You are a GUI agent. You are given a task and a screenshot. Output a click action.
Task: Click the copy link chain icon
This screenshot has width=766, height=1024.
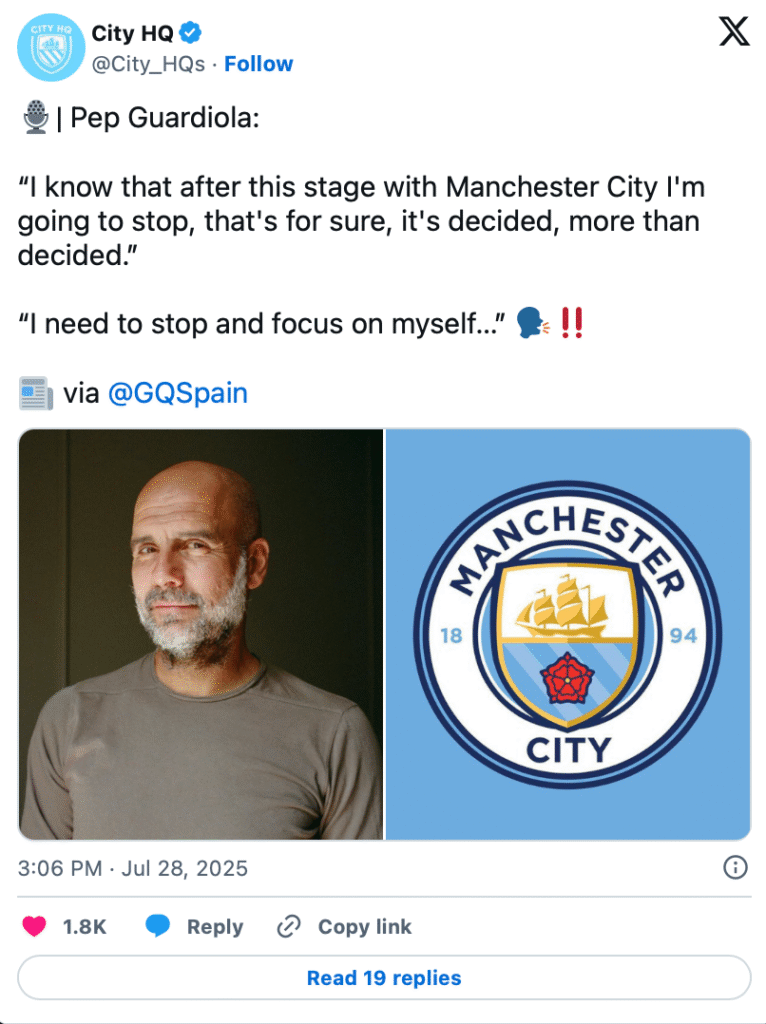(289, 926)
